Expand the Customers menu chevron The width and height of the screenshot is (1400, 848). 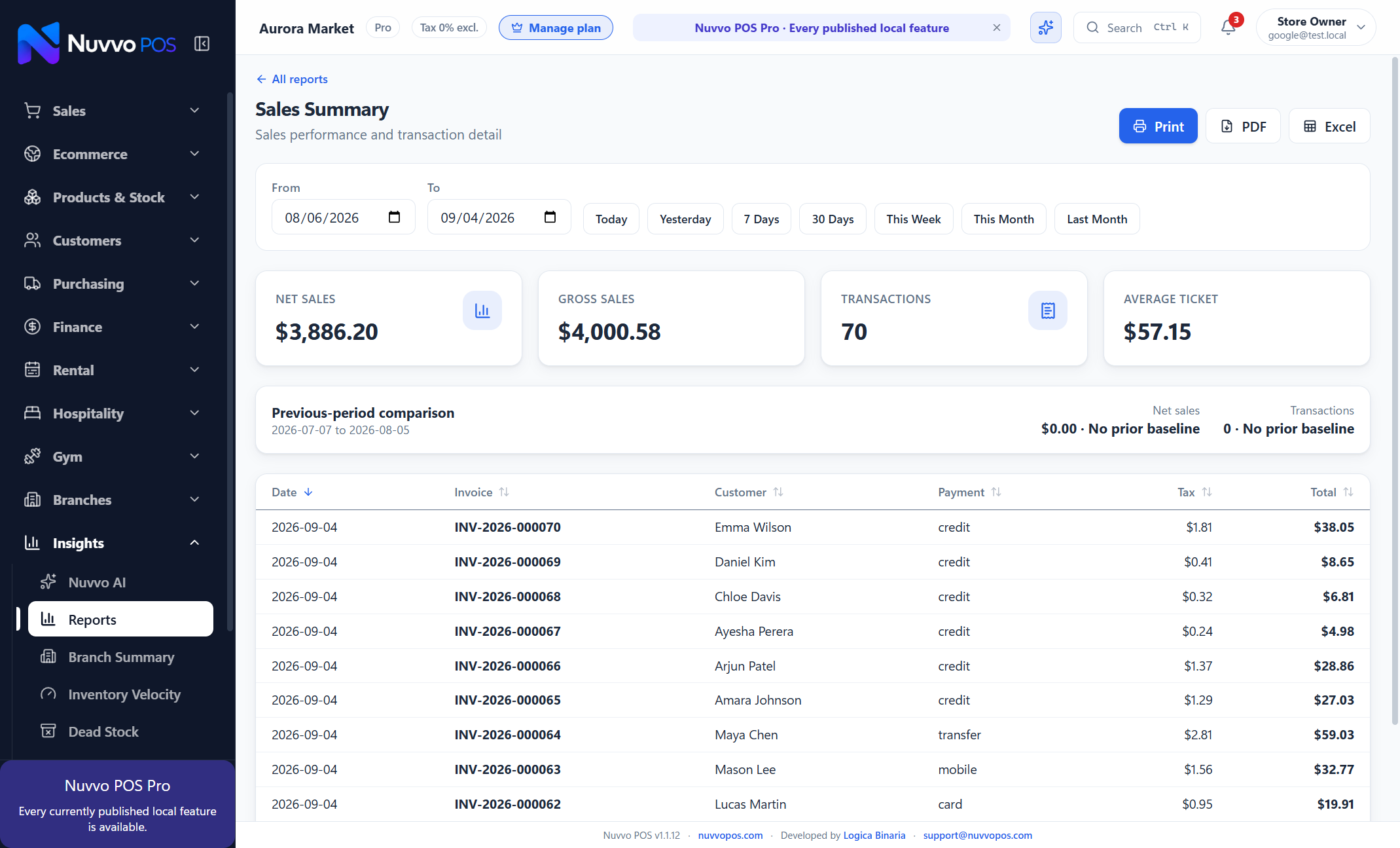[194, 240]
